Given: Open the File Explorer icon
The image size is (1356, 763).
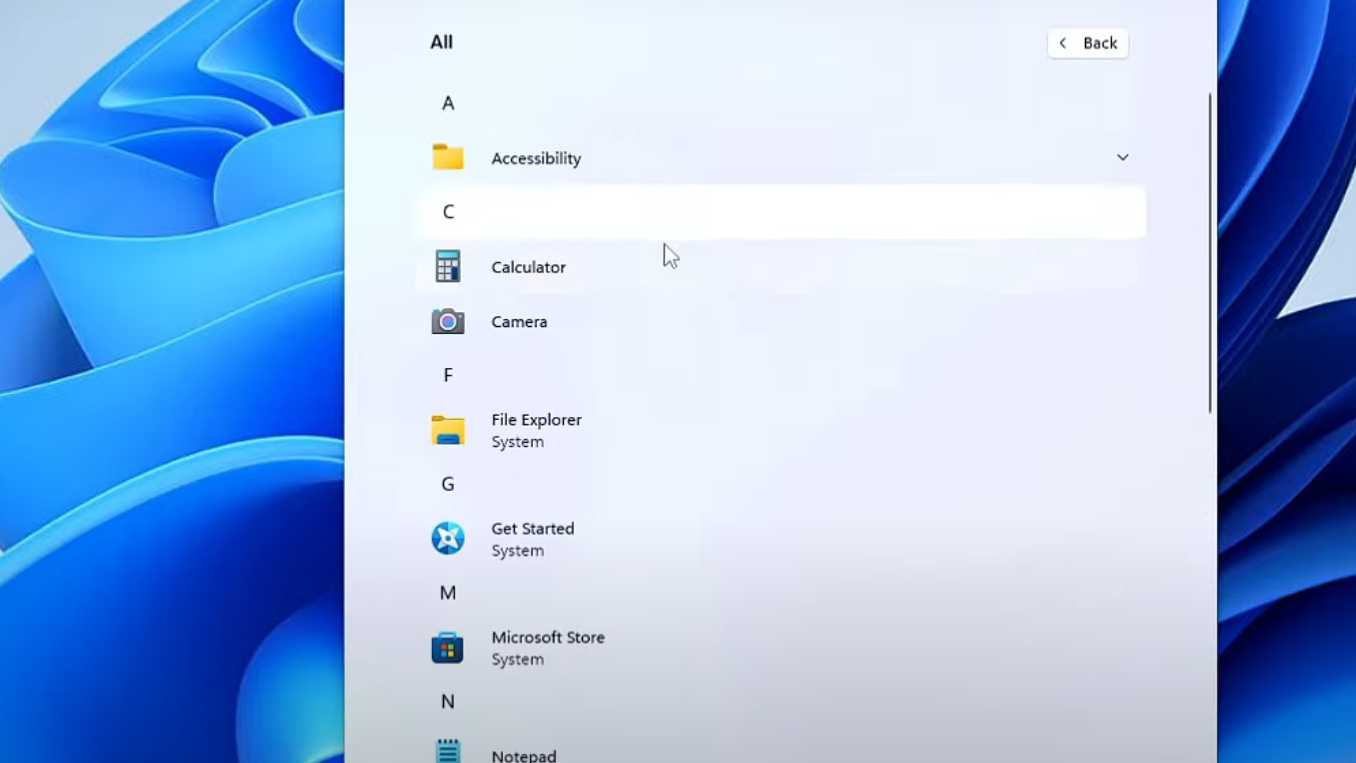Looking at the screenshot, I should point(448,430).
